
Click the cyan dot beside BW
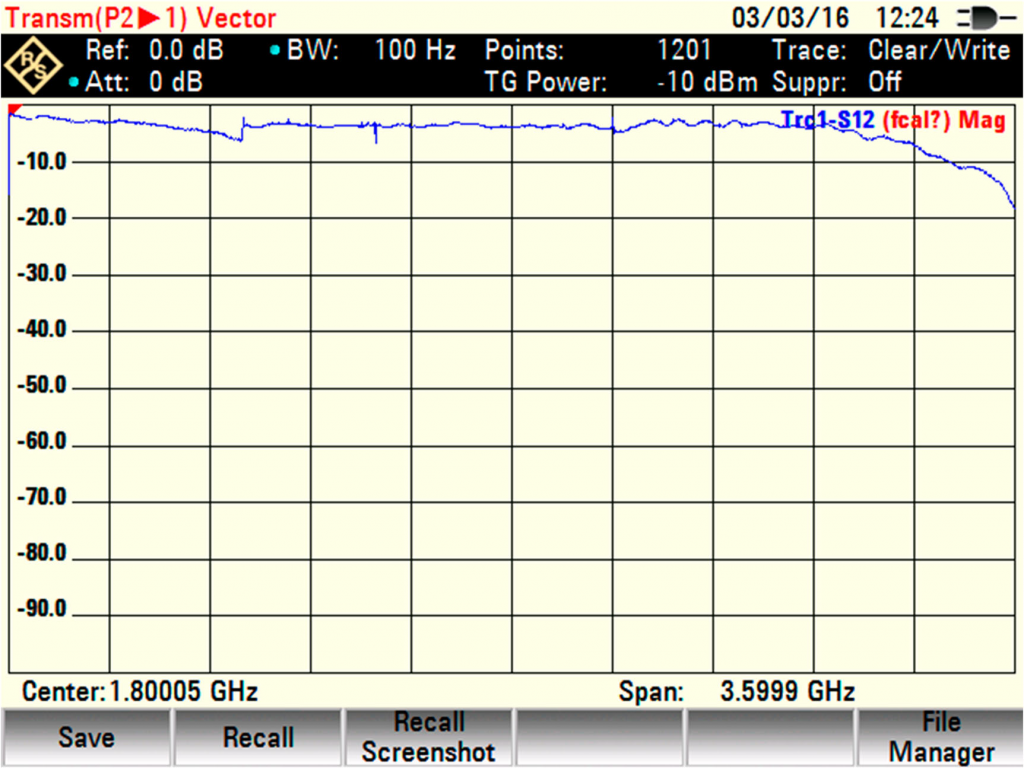(x=275, y=50)
